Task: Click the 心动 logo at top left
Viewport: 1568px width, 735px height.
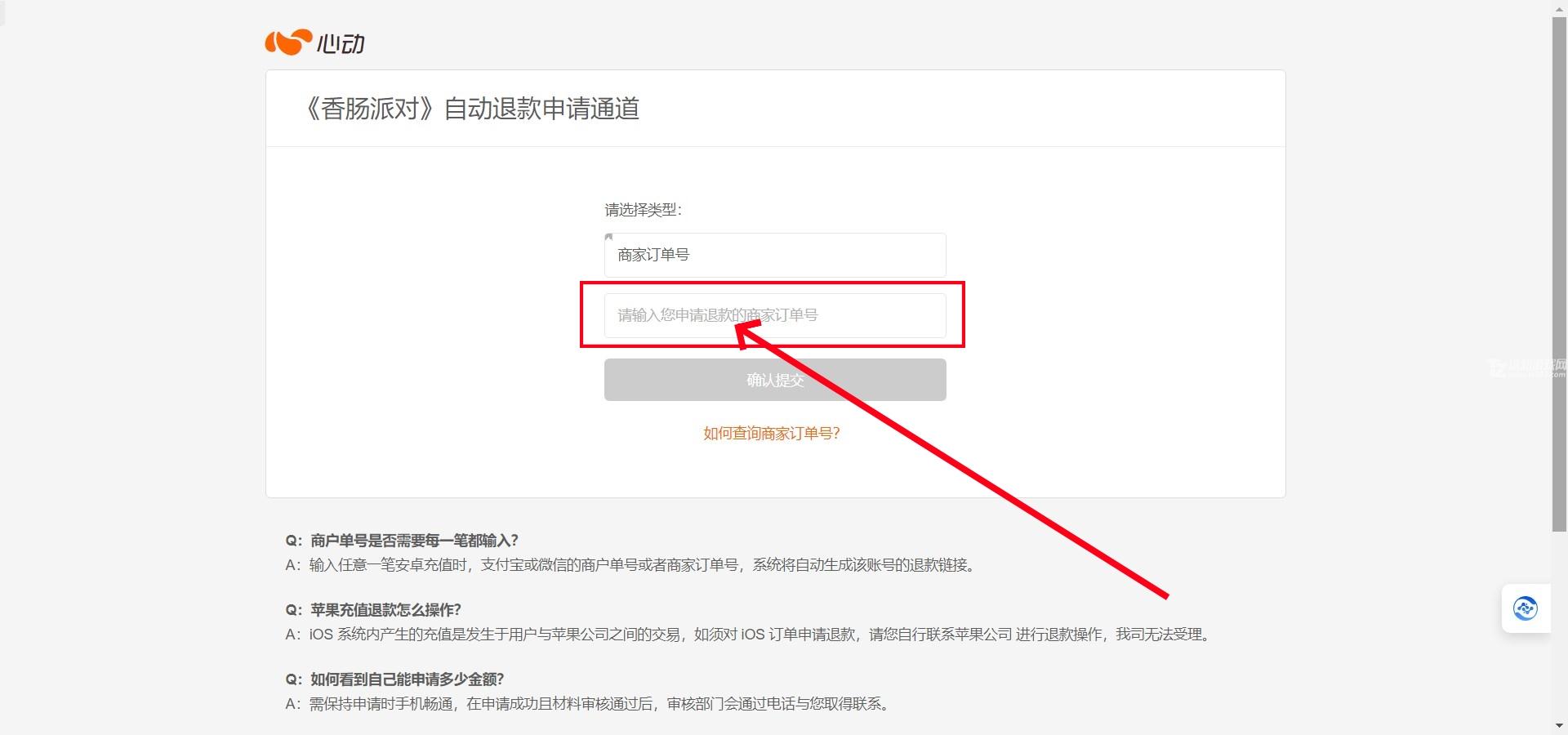Action: pos(314,42)
